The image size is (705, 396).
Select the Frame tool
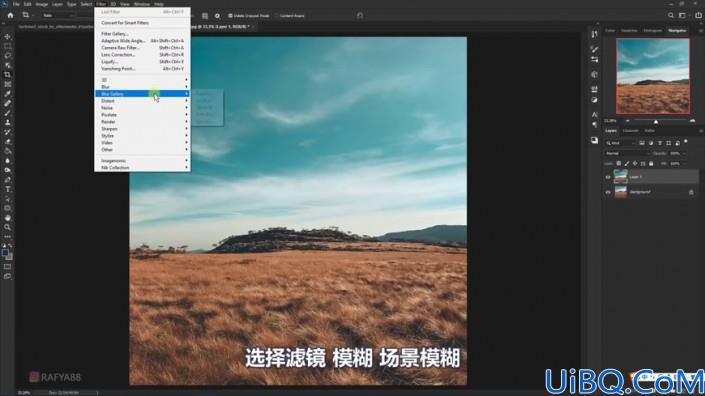click(7, 84)
